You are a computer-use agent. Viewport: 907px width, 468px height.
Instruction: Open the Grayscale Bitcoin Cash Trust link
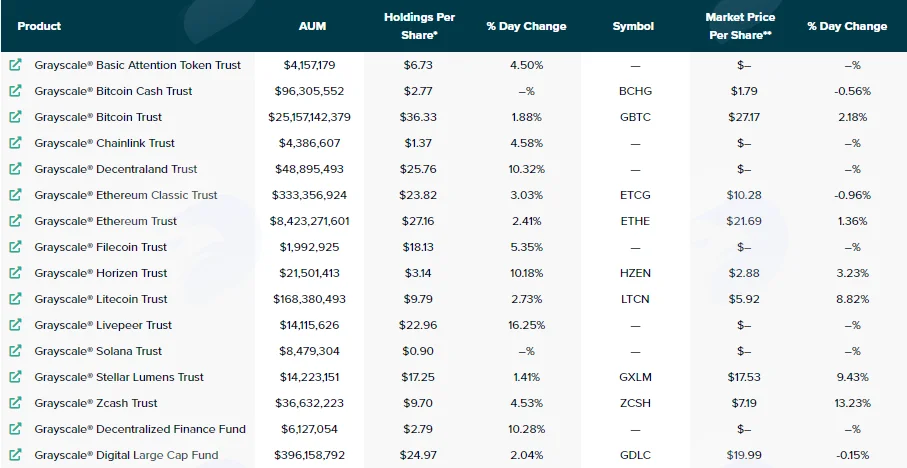(x=113, y=91)
